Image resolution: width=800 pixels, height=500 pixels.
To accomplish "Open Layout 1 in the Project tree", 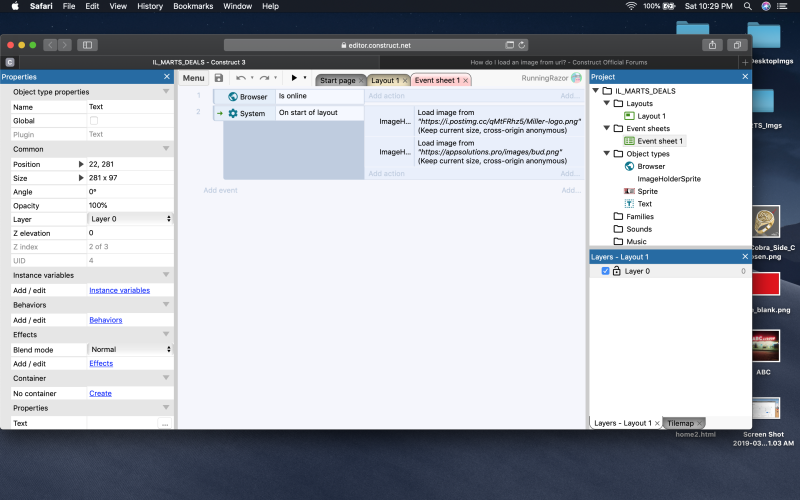I will coord(651,116).
